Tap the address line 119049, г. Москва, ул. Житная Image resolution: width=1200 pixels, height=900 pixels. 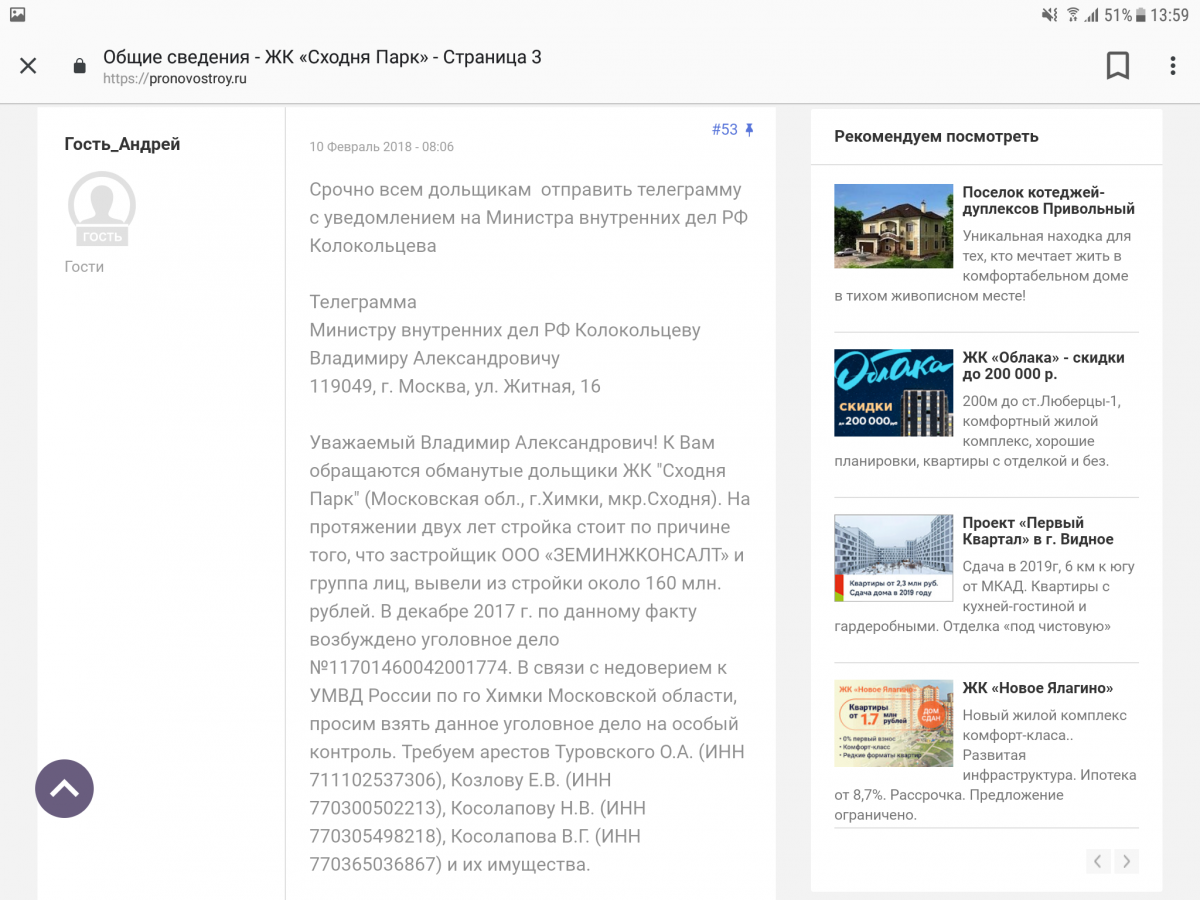tap(455, 386)
